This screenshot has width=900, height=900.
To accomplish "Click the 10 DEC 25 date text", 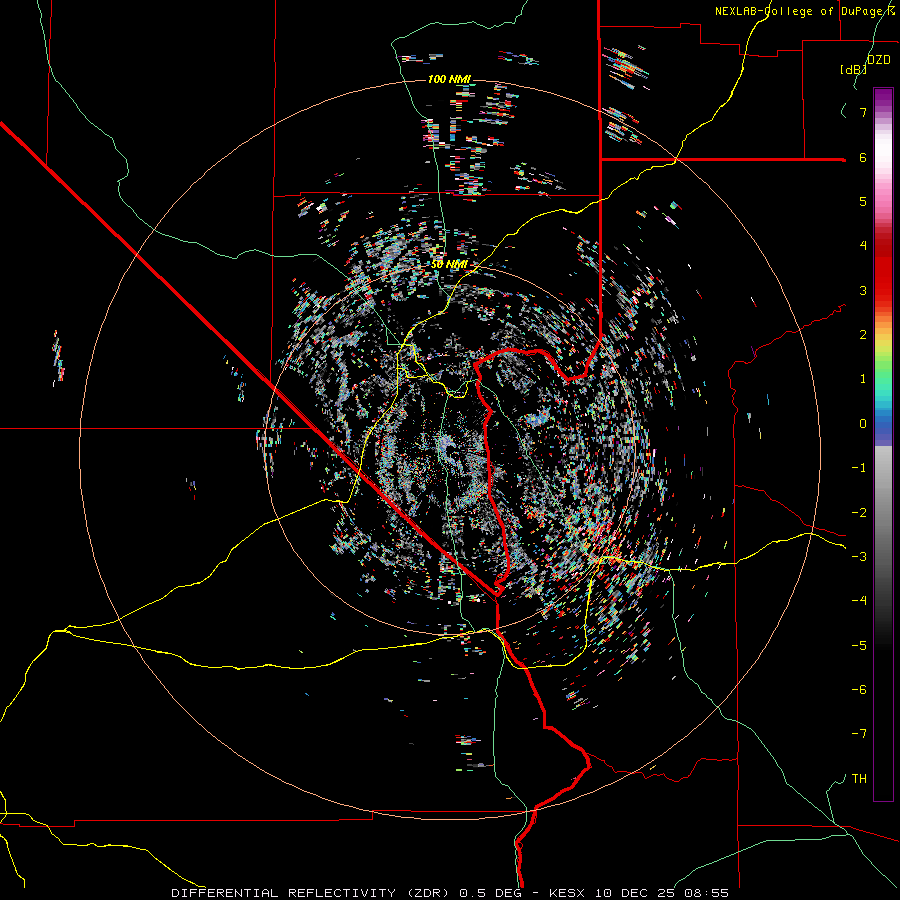I will [637, 893].
